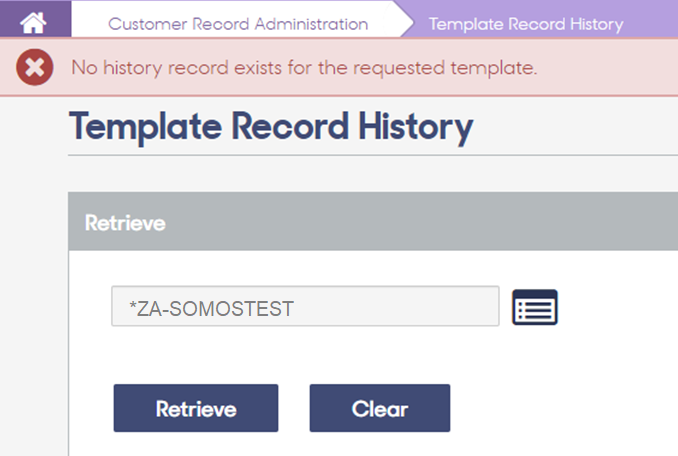Screen dimensions: 678x456
Task: Click the Retrieve section title text
Action: point(125,223)
